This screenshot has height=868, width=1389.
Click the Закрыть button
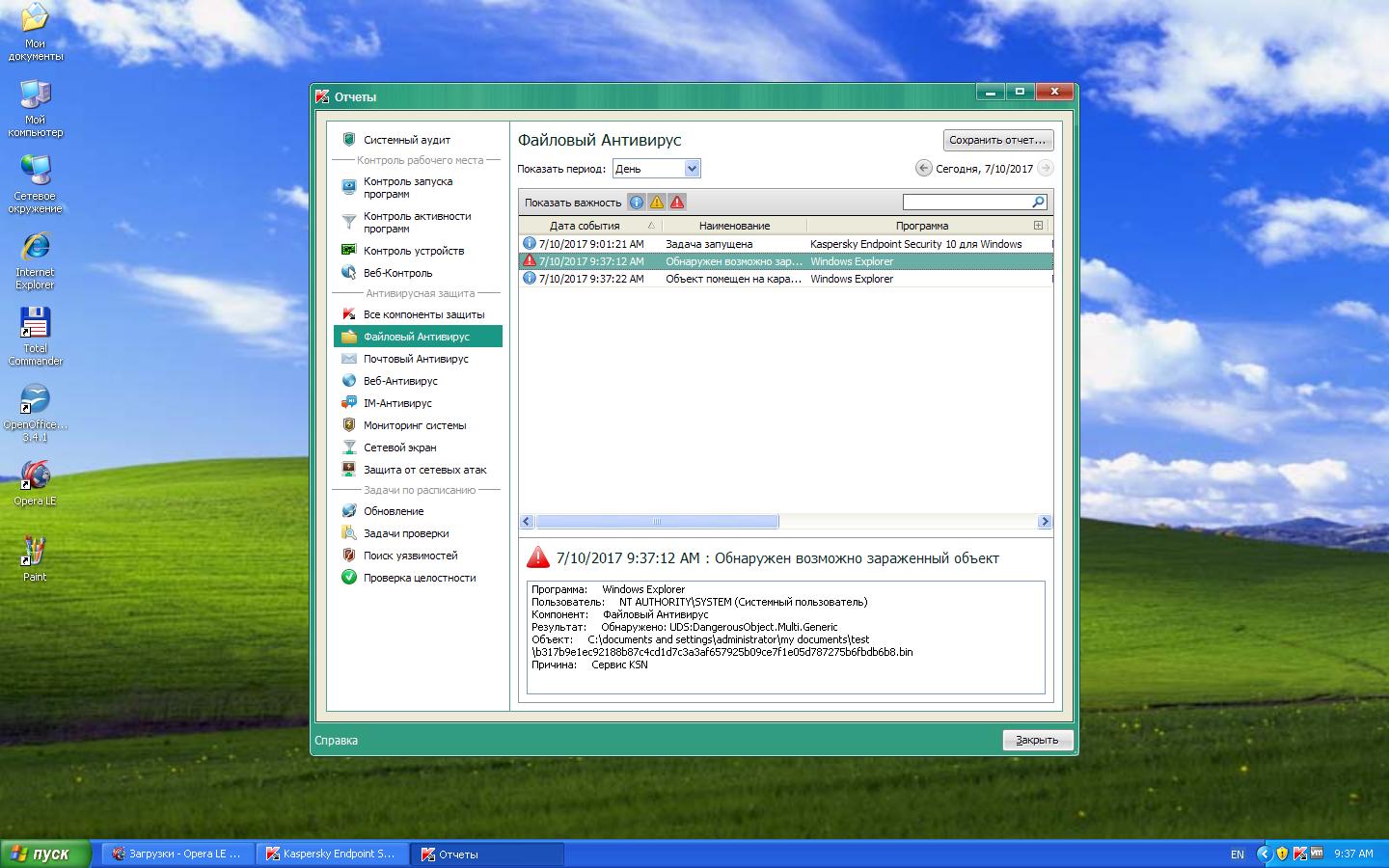(1037, 740)
